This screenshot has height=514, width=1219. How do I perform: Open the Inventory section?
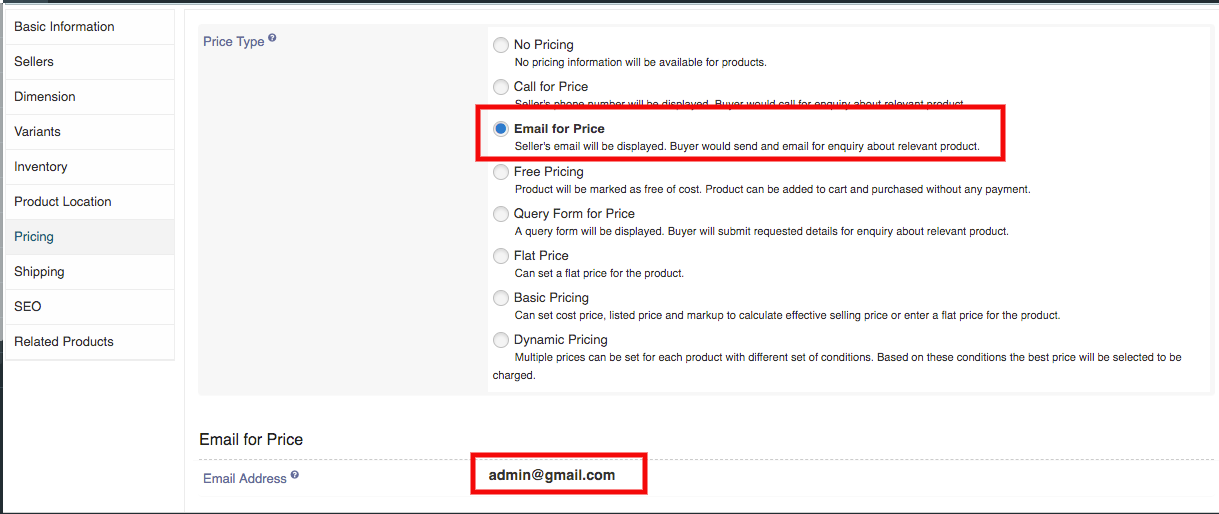coord(41,167)
